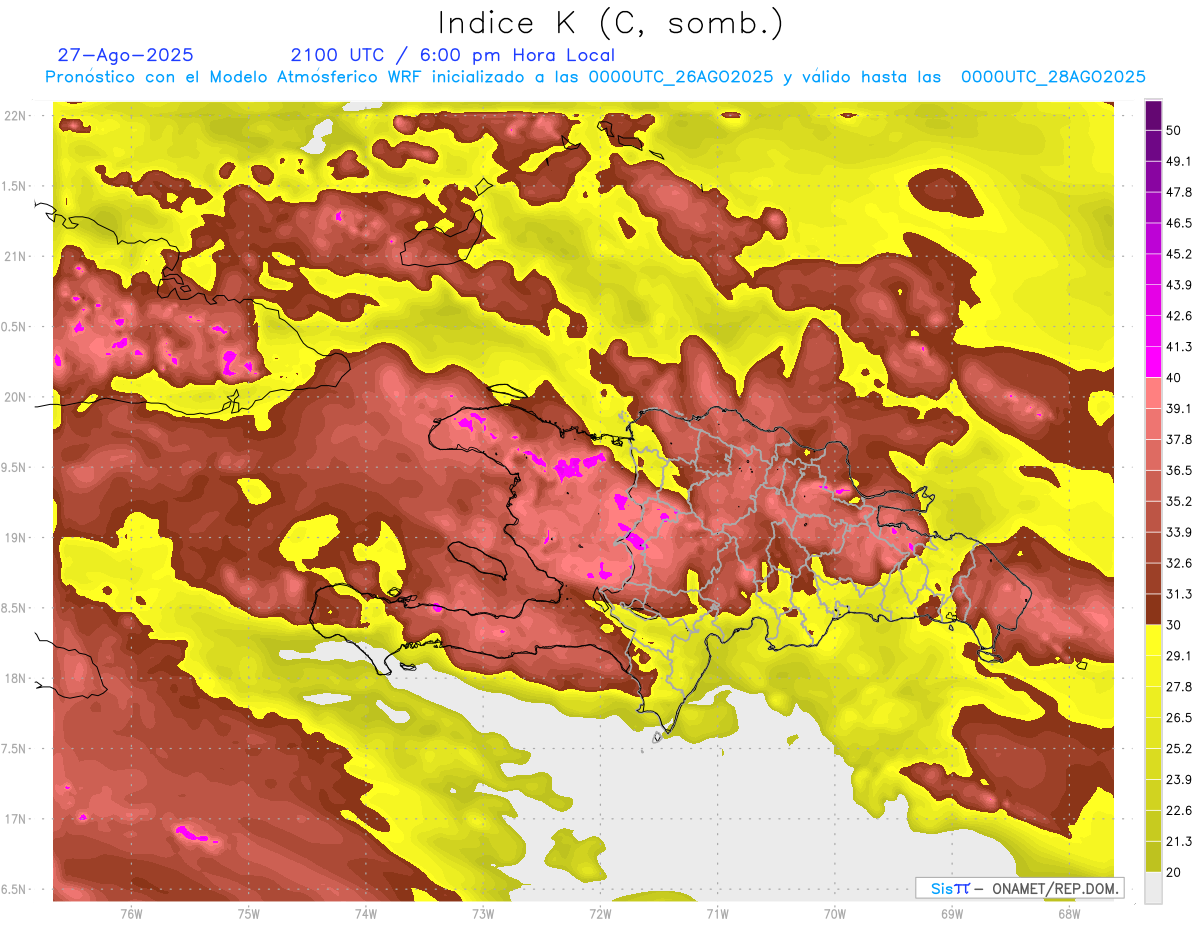Click the '71W' longitude label
Image resolution: width=1200 pixels, height=927 pixels.
pyautogui.click(x=717, y=913)
